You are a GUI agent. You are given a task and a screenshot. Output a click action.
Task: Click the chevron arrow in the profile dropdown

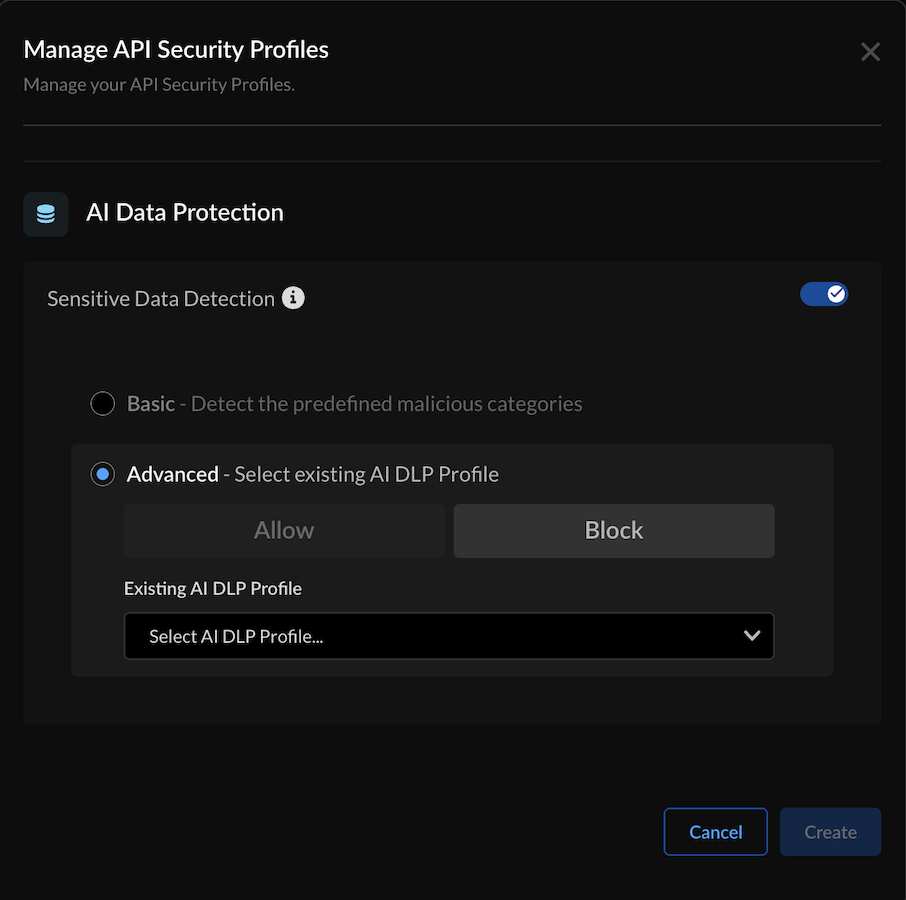click(x=752, y=636)
